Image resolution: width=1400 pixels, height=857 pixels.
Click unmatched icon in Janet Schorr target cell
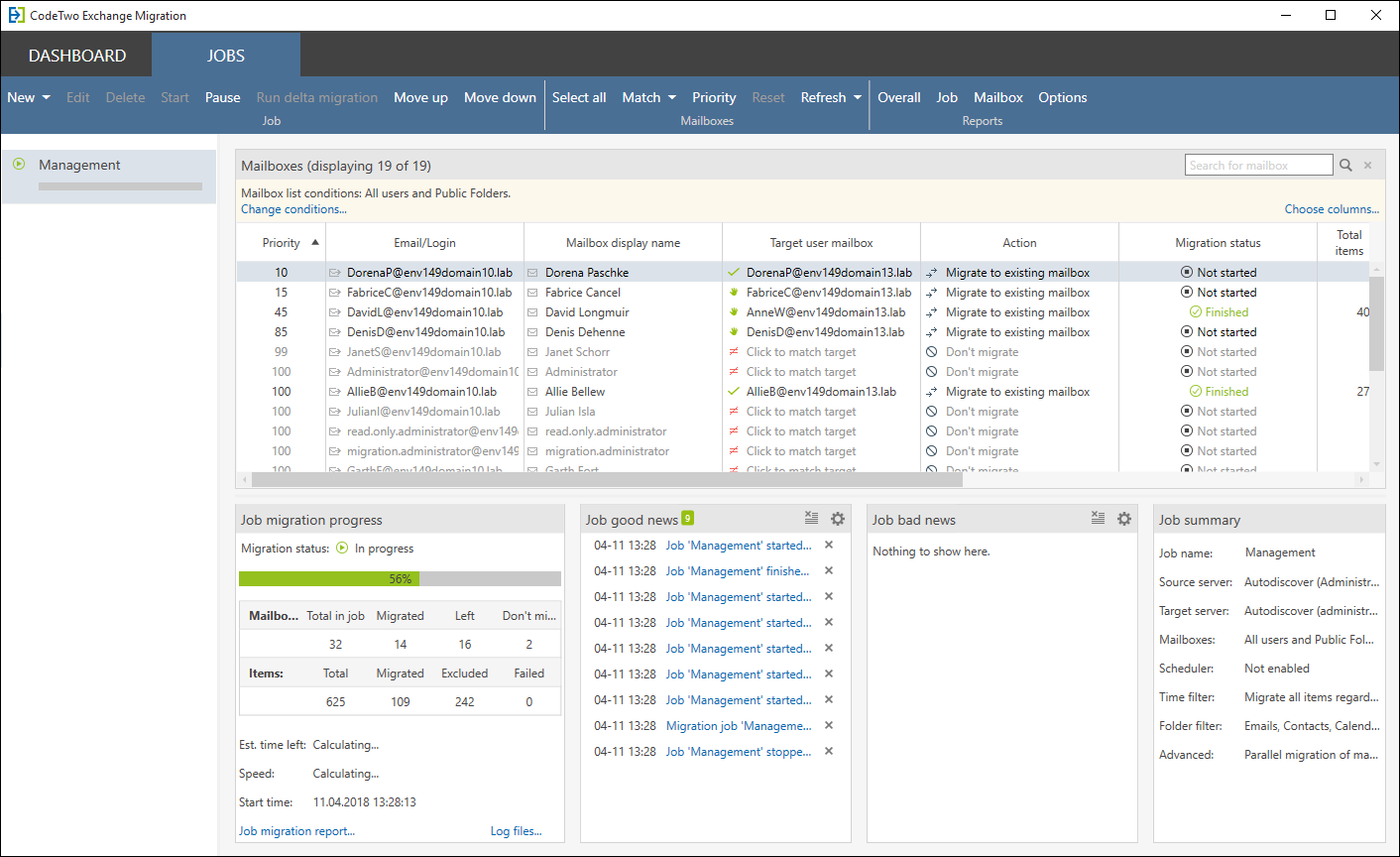pyautogui.click(x=734, y=352)
